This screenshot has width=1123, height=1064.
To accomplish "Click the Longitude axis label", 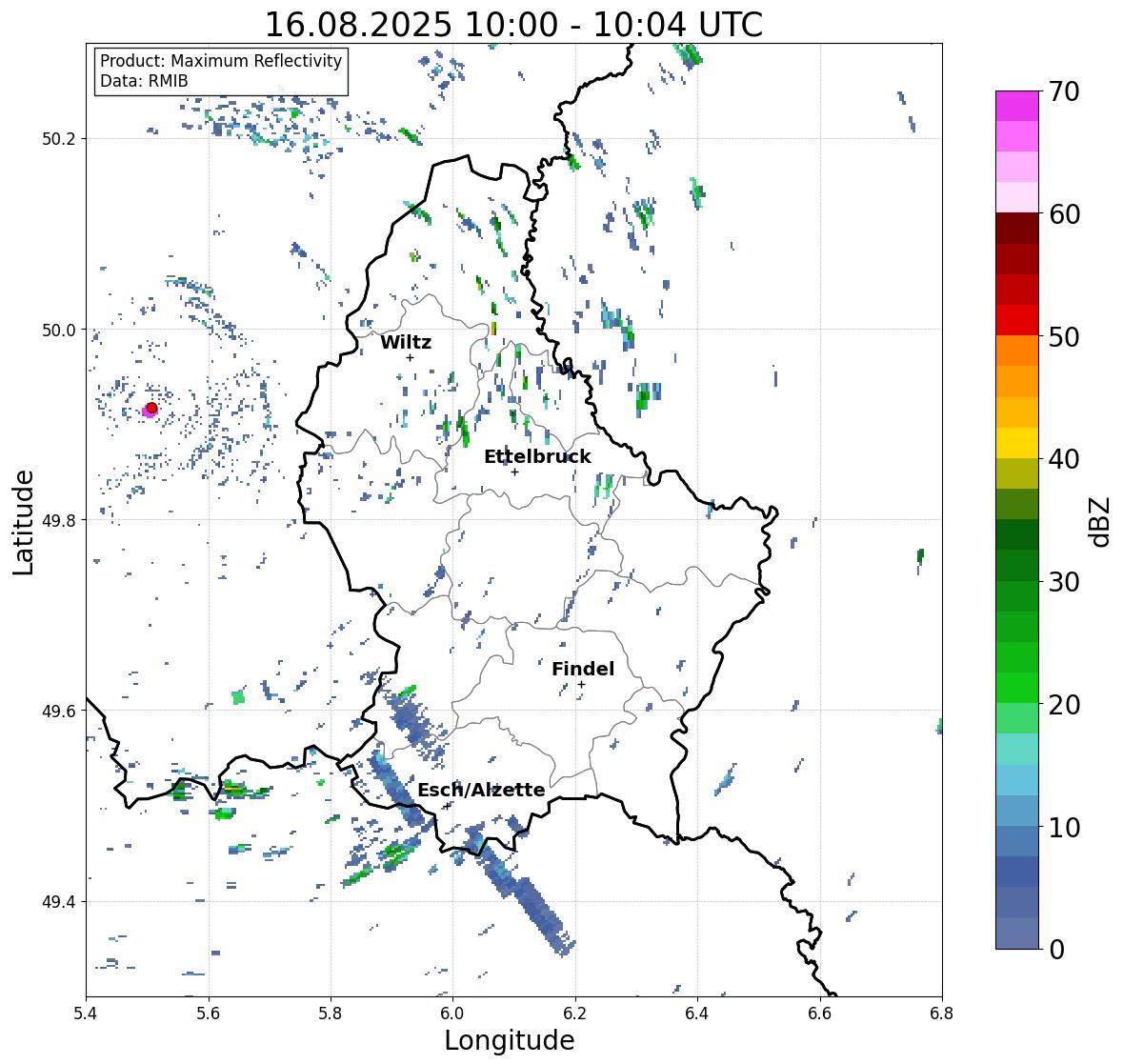I will [x=510, y=1040].
